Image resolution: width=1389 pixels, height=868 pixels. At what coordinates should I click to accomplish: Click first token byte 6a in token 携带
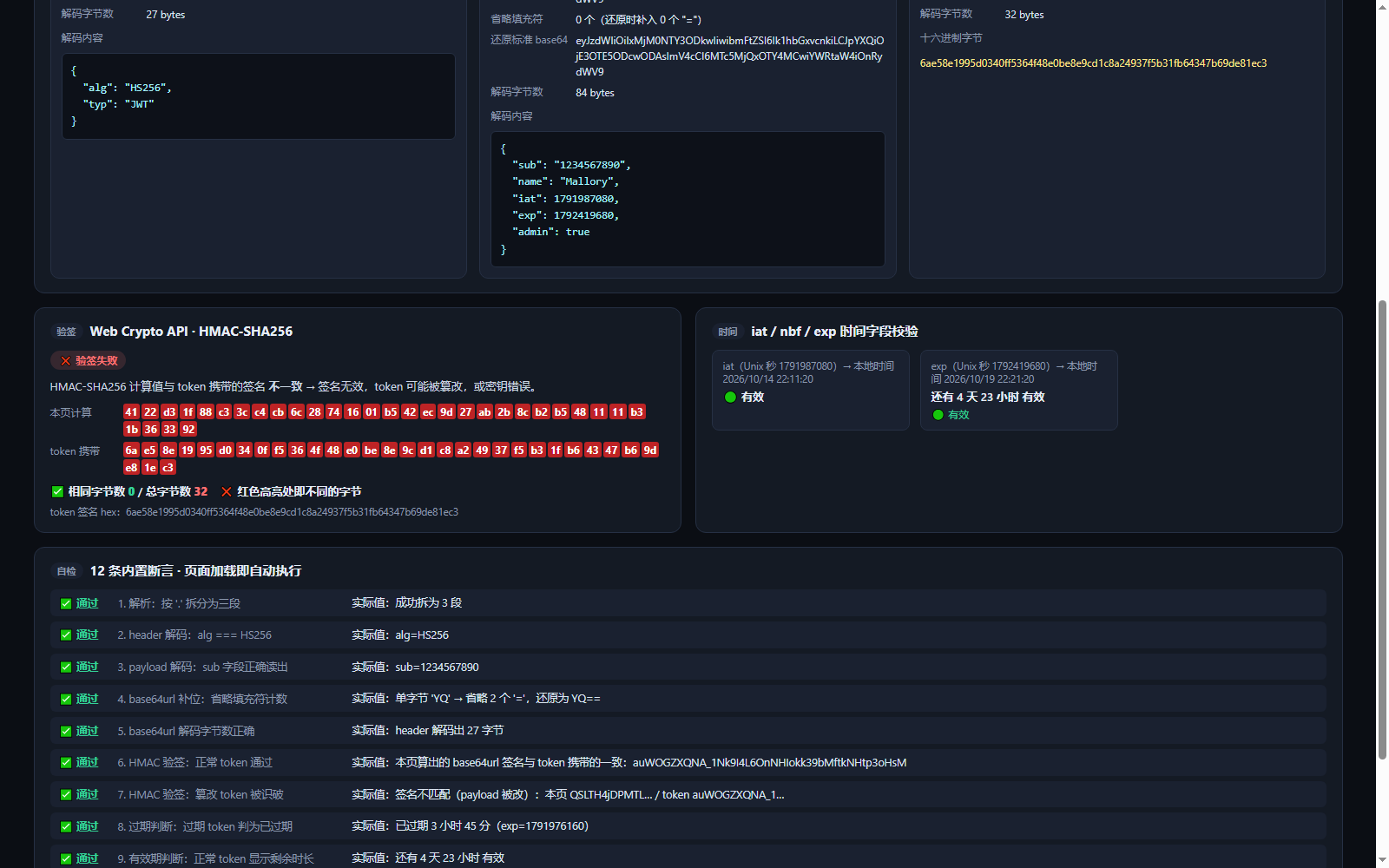(131, 450)
